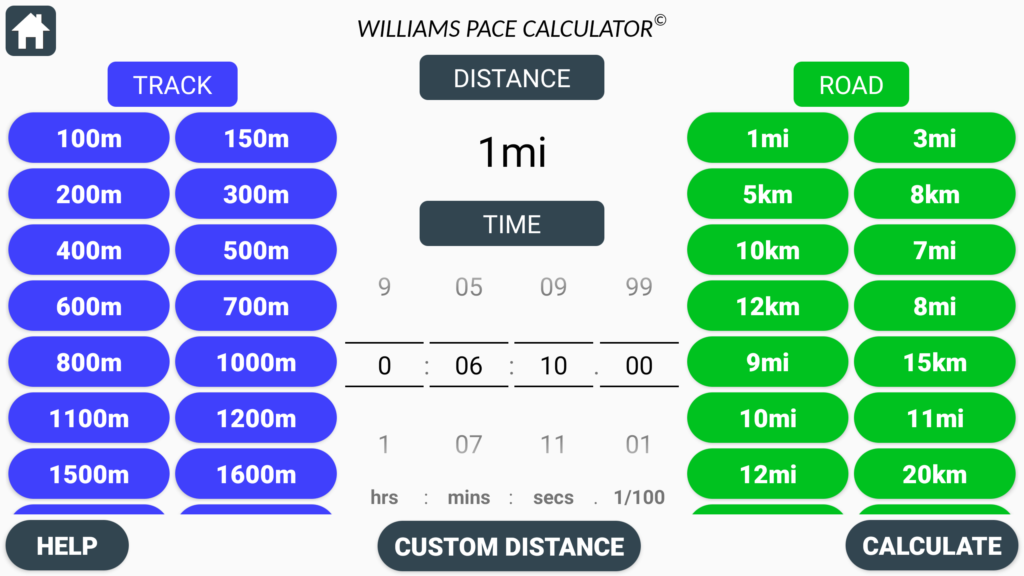Select the 1mi road distance
The height and width of the screenshot is (576, 1024).
tap(767, 137)
